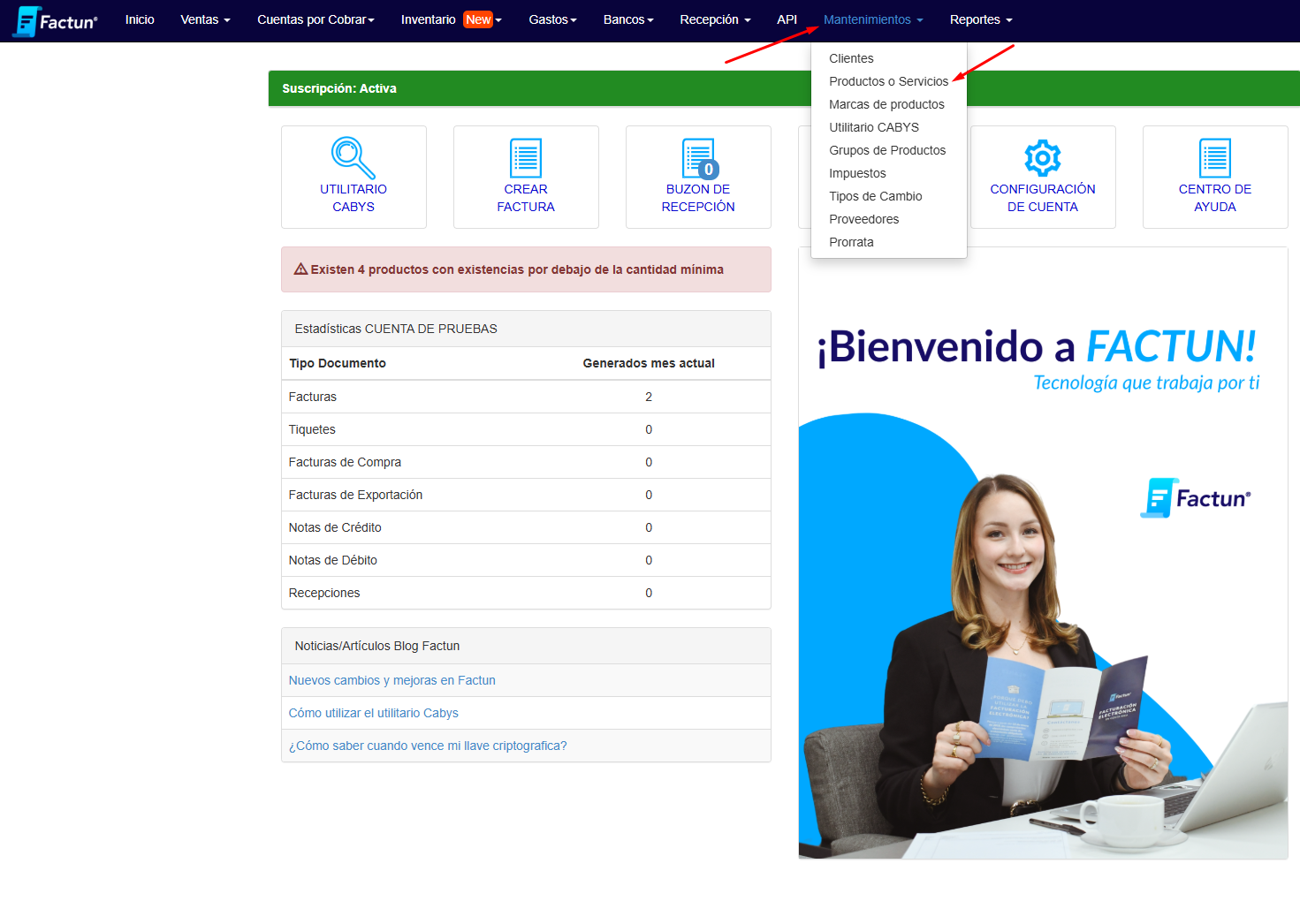Screen dimensions: 1300x924
Task: Open the API navbar item
Action: 787,19
